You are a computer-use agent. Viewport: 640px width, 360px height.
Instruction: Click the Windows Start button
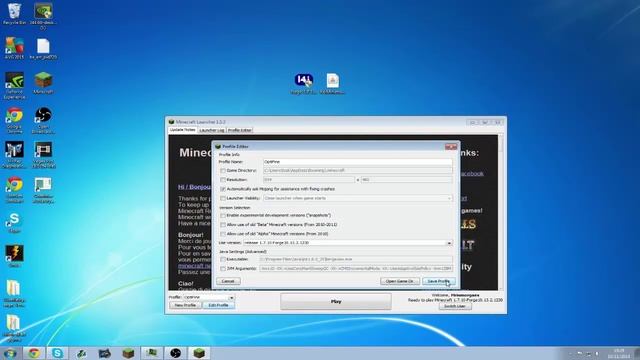10,353
